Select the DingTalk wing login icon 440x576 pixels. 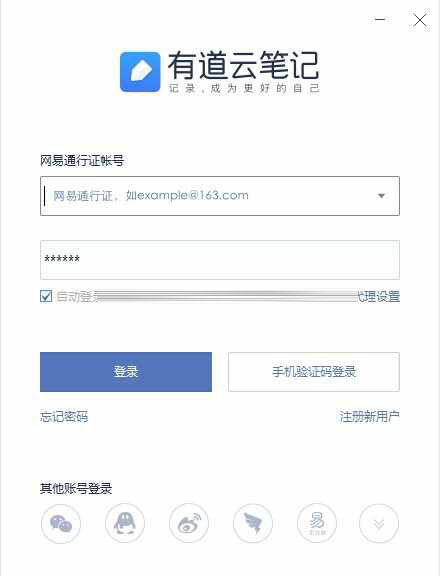(x=253, y=523)
